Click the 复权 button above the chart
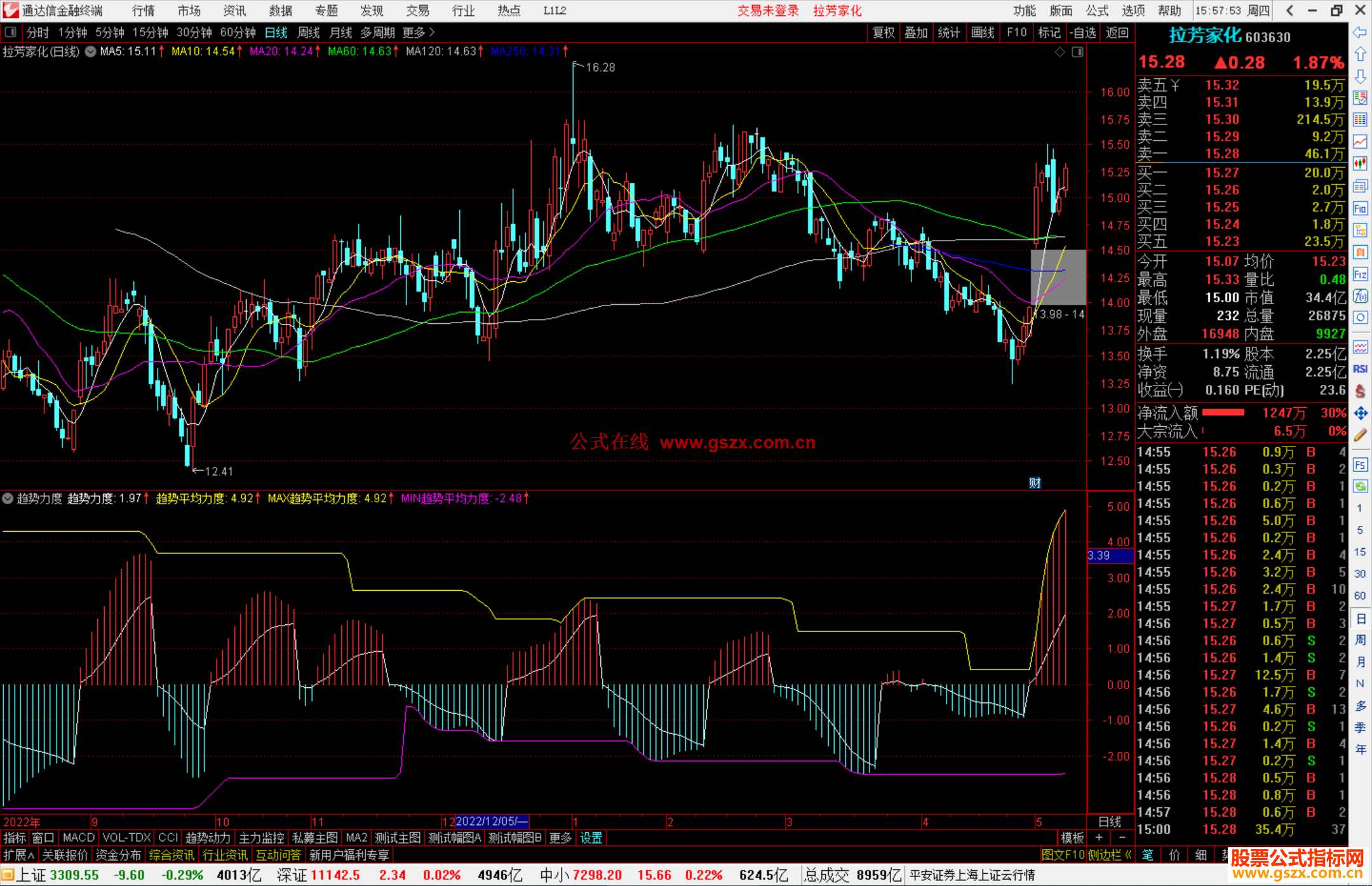Screen dimensions: 1372x886 [884, 32]
